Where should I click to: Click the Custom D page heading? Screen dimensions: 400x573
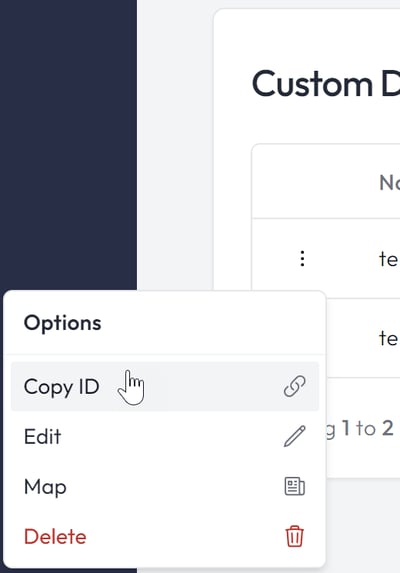(x=325, y=84)
